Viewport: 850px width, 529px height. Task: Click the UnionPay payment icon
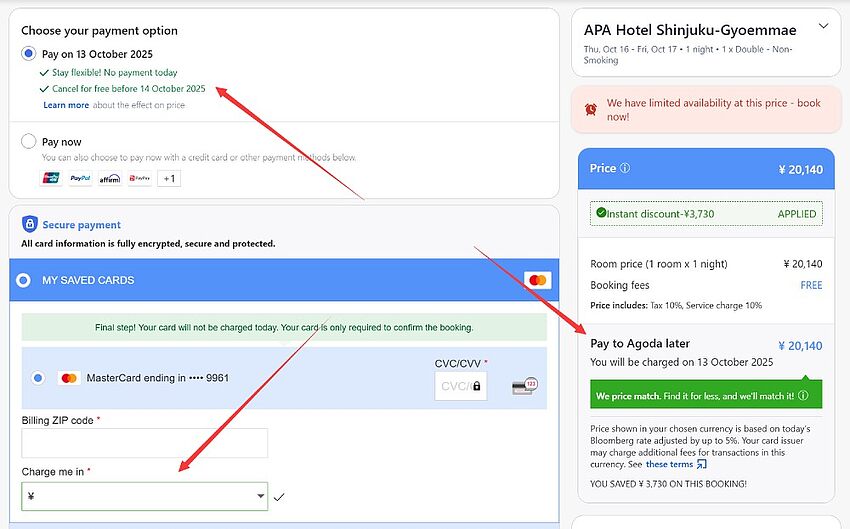click(x=51, y=178)
